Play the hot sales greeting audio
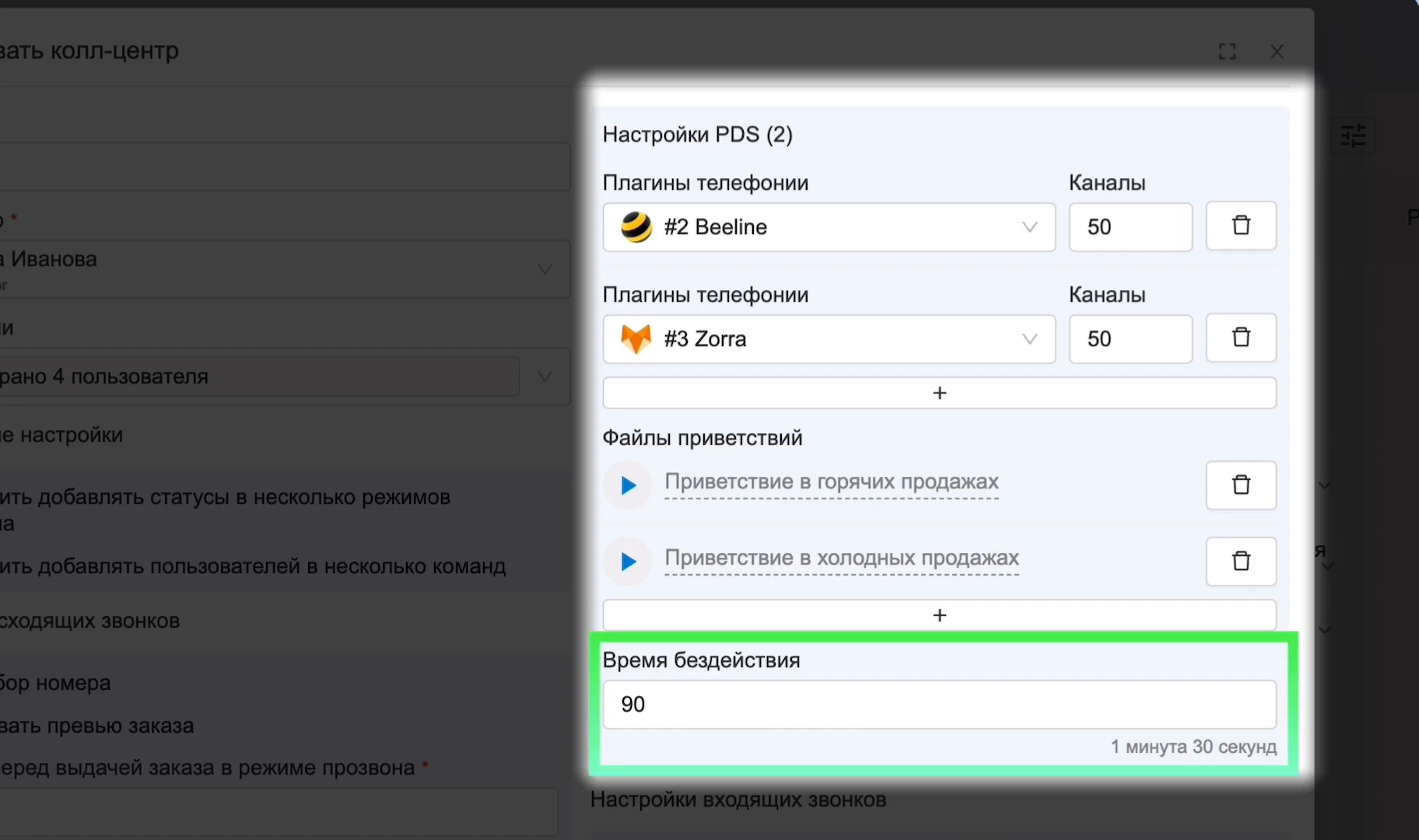This screenshot has height=840, width=1419. [x=628, y=485]
